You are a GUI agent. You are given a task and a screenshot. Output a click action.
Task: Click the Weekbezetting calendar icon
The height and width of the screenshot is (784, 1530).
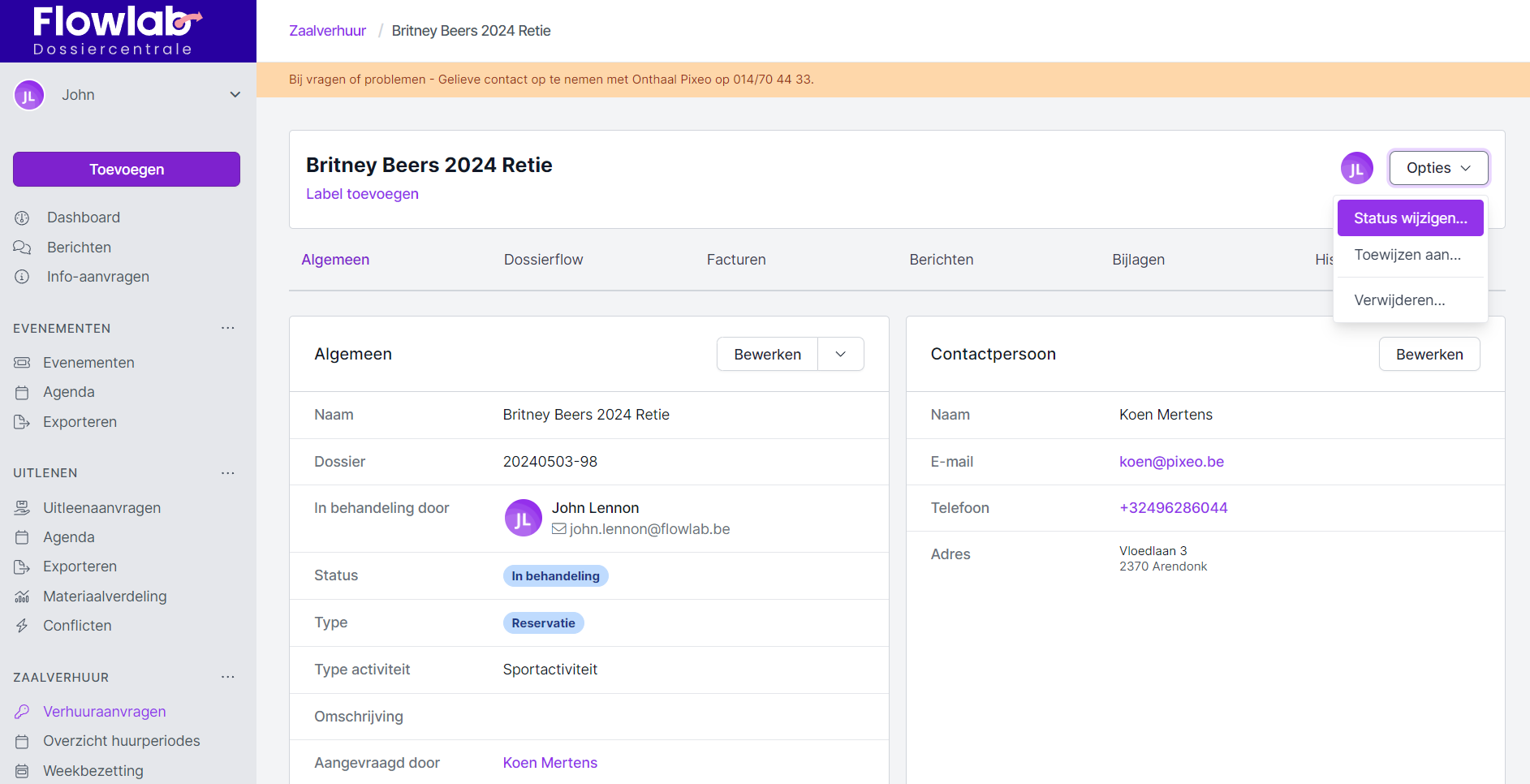pos(22,771)
